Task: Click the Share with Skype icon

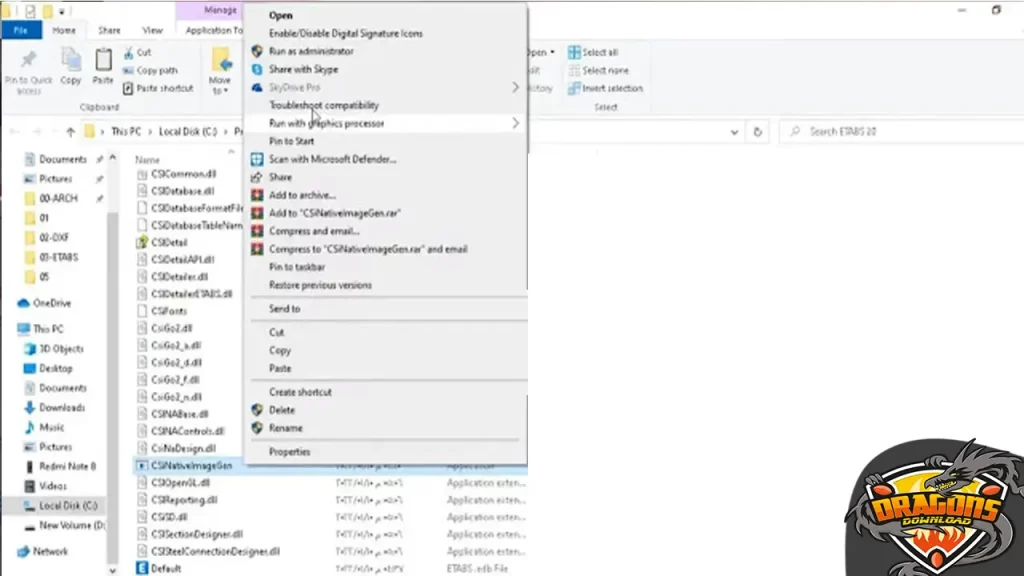Action: pyautogui.click(x=257, y=69)
